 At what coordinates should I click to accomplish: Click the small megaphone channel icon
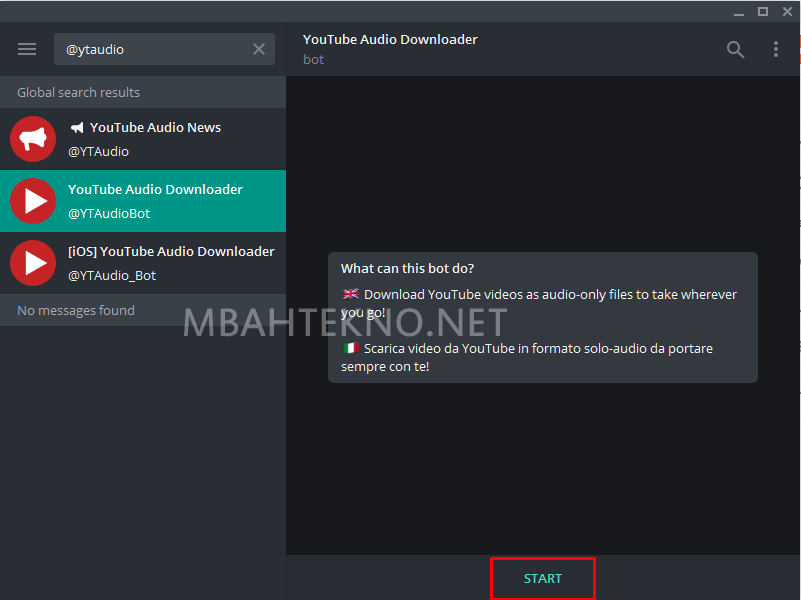click(x=77, y=128)
